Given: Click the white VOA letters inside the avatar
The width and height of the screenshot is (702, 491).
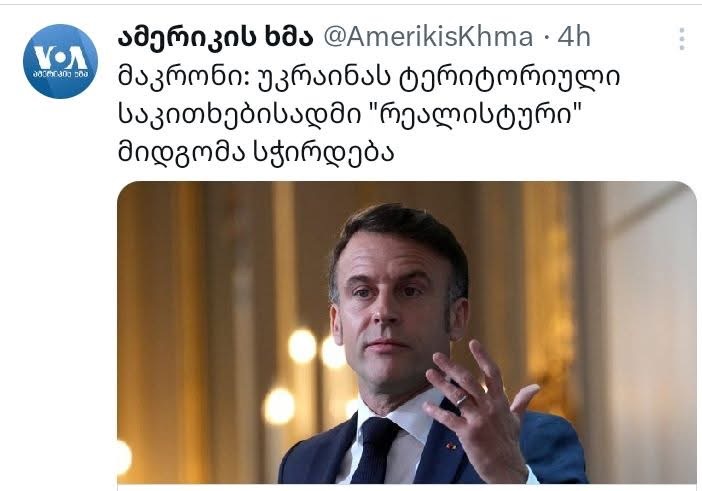Looking at the screenshot, I should (x=60, y=57).
